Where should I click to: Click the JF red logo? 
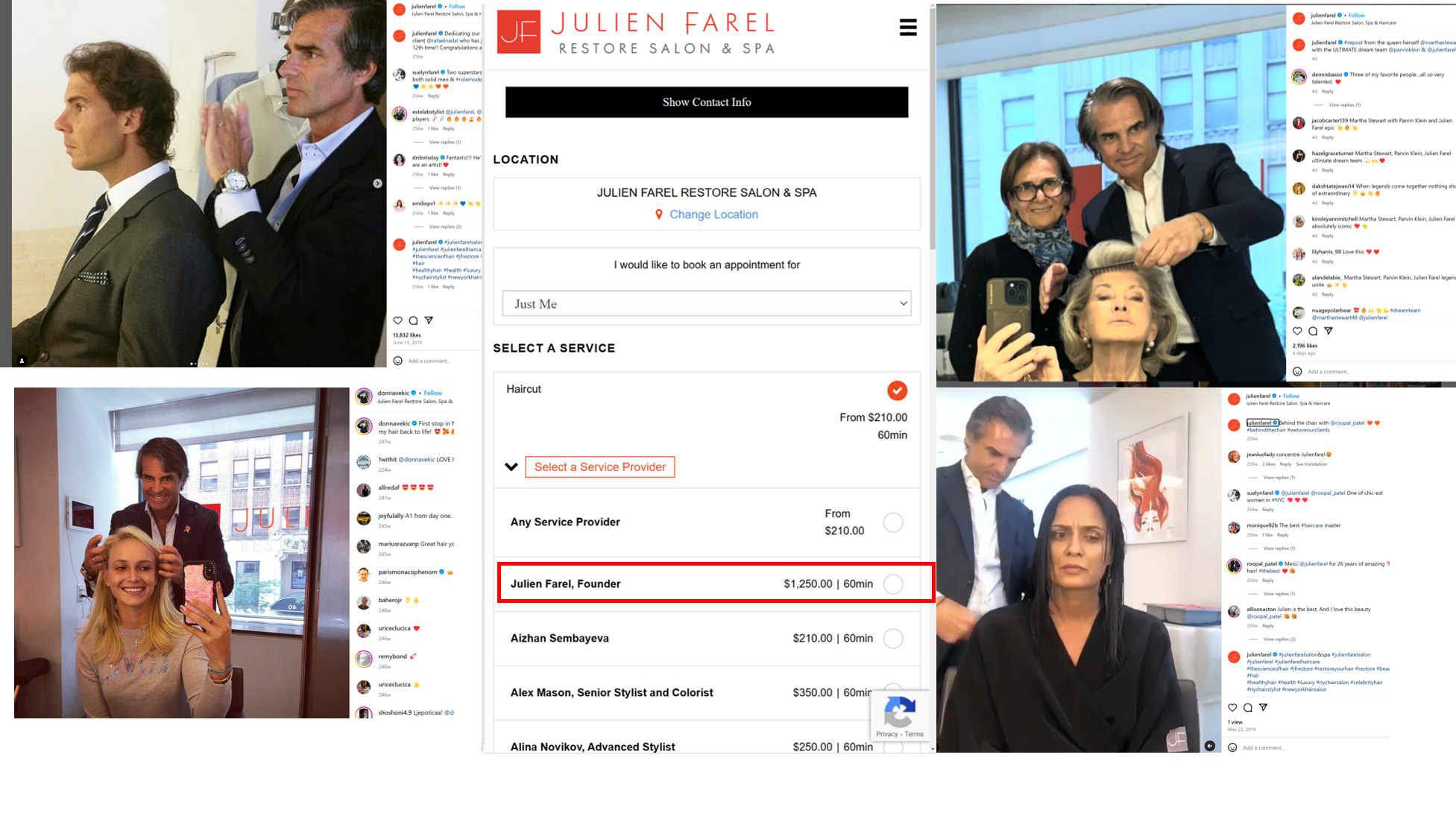click(x=519, y=32)
